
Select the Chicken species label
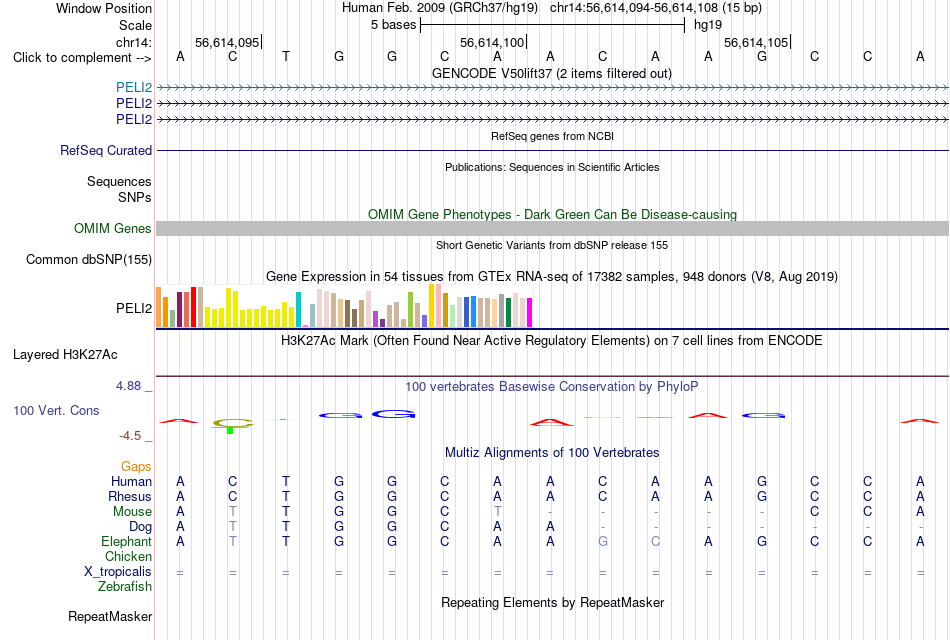tap(128, 556)
